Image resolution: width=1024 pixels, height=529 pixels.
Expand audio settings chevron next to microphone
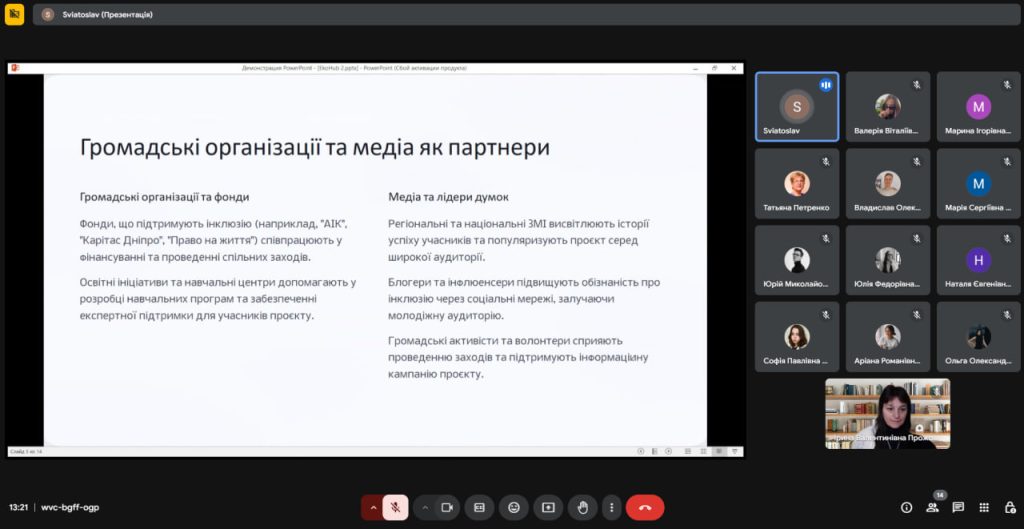click(373, 507)
